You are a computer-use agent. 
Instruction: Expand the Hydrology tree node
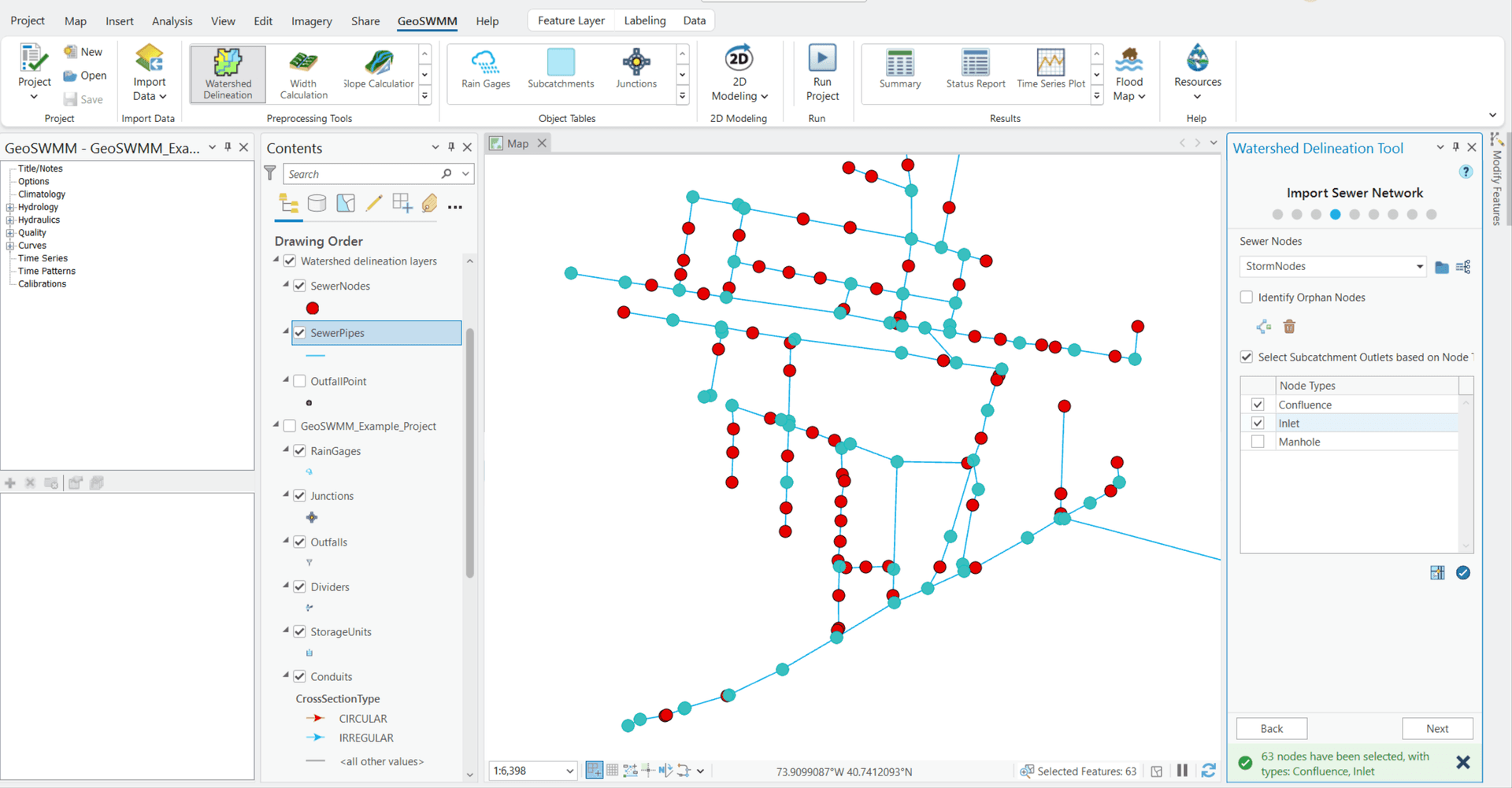point(10,208)
